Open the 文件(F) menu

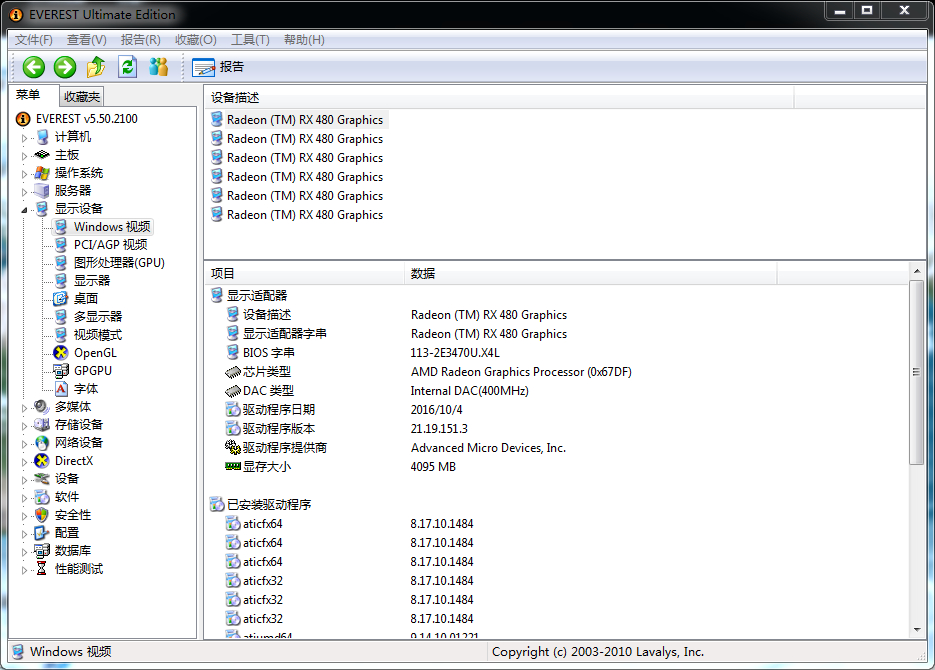[33, 40]
